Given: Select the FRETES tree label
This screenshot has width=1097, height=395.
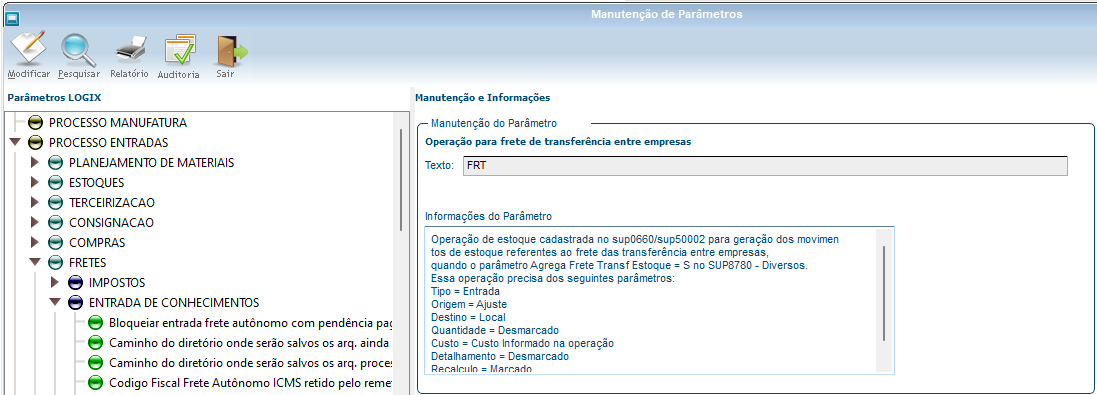Looking at the screenshot, I should 88,263.
